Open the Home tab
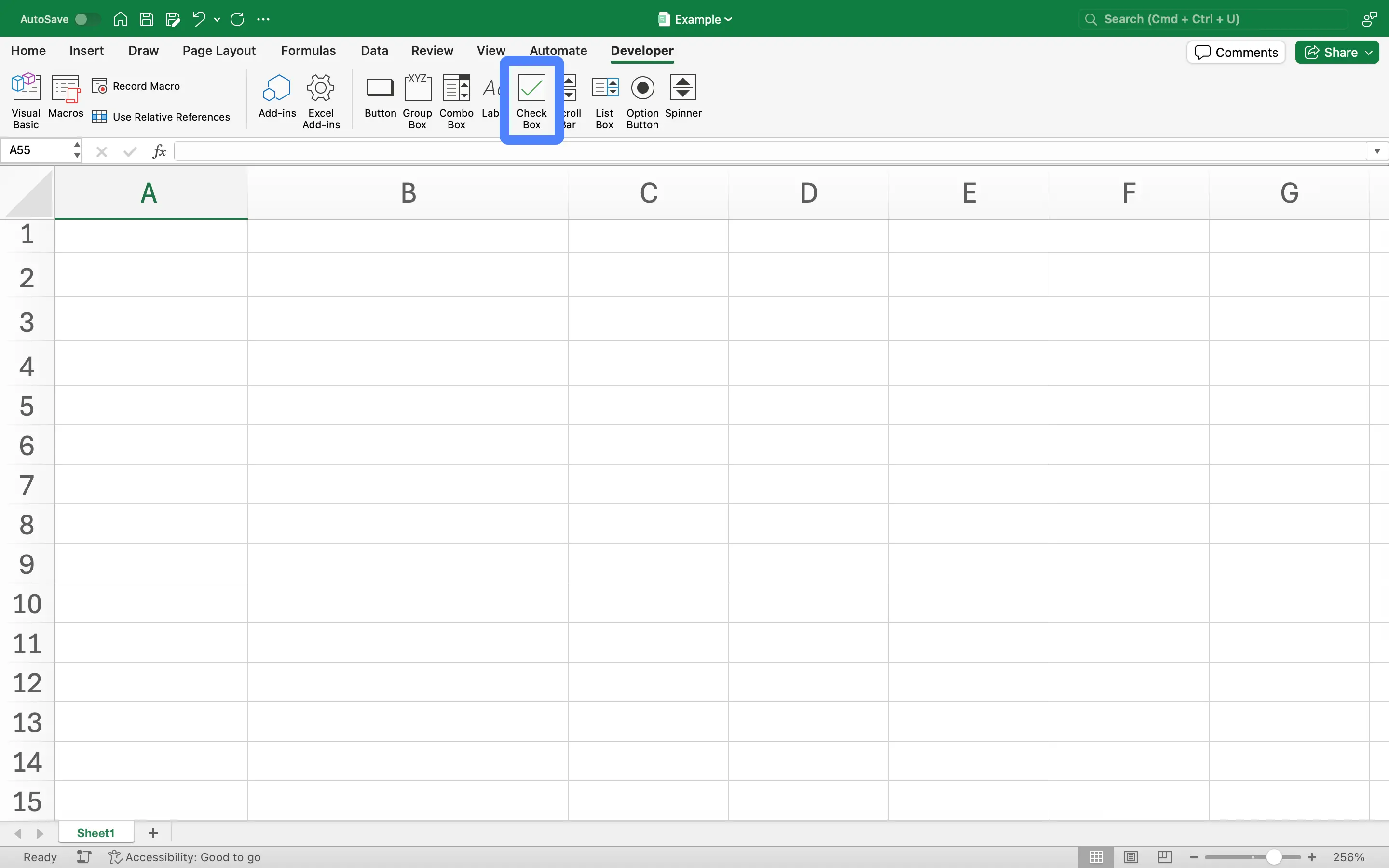 tap(28, 51)
